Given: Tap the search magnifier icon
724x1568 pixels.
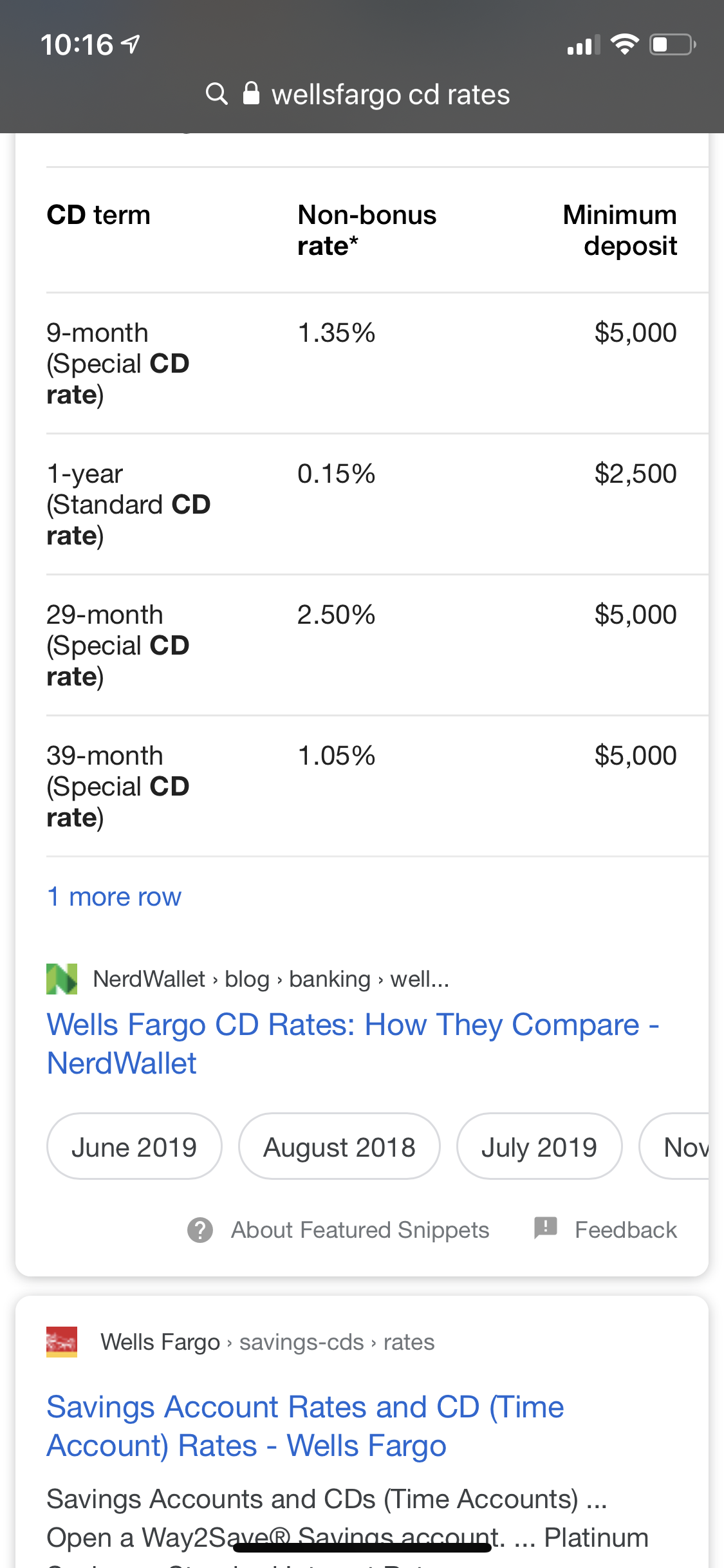Looking at the screenshot, I should coord(217,94).
